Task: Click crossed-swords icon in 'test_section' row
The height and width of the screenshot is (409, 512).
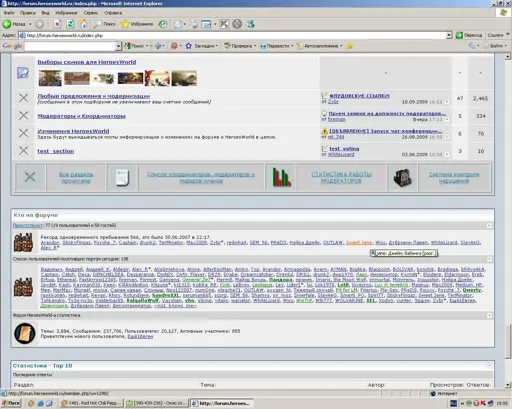Action: click(x=23, y=151)
